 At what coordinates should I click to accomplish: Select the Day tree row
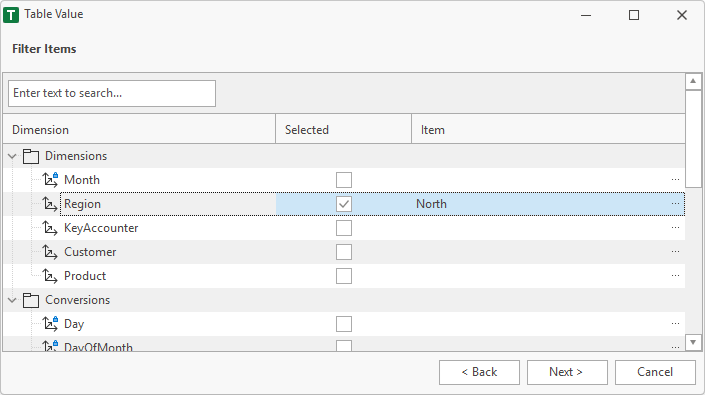coord(344,324)
